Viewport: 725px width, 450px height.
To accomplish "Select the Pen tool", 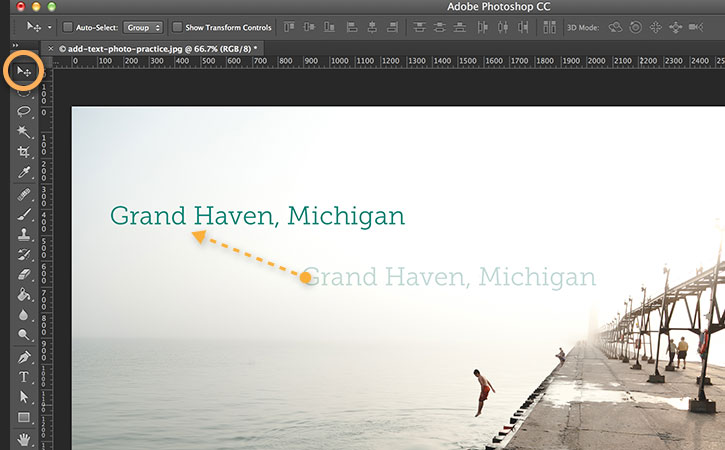I will 23,357.
